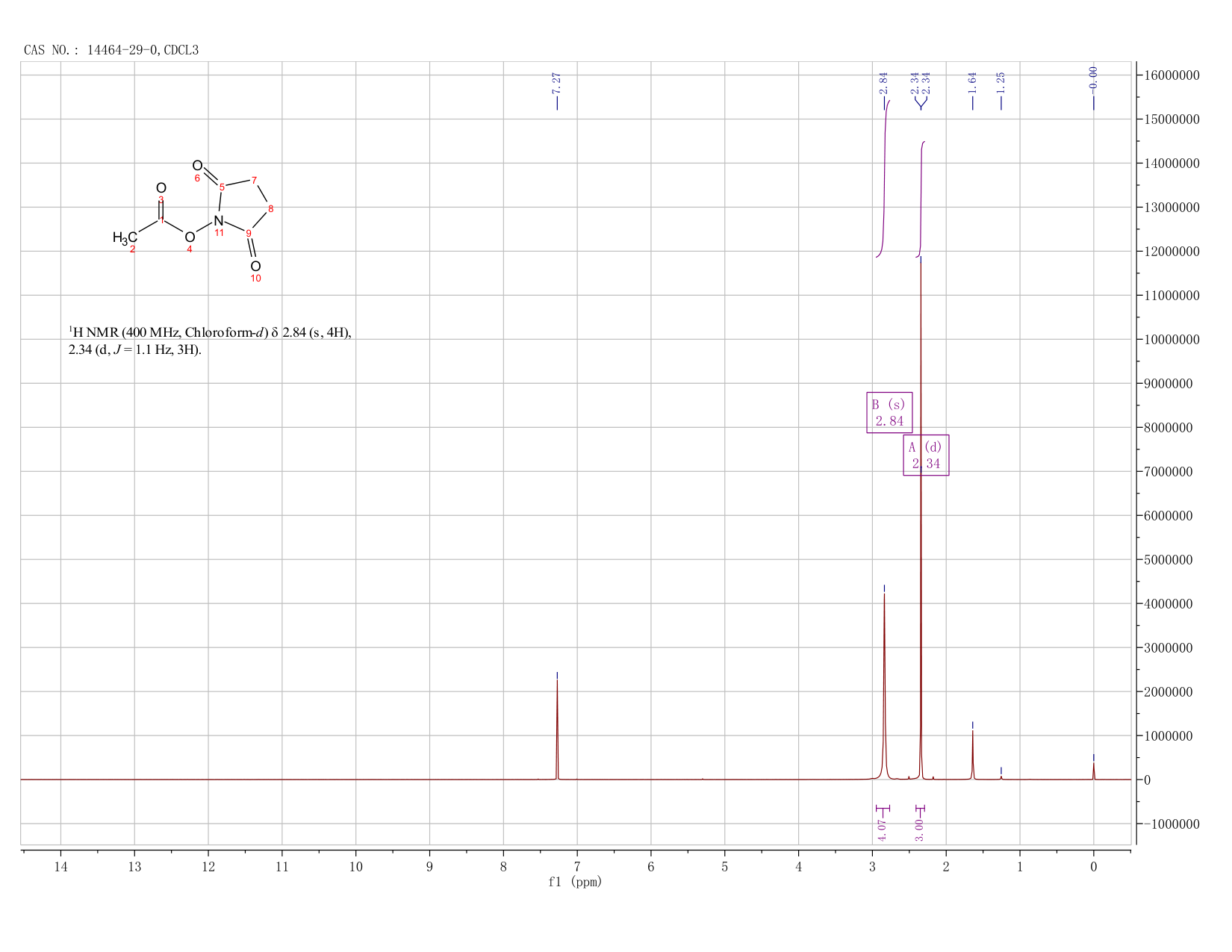Screen dimensions: 1232x952
Task: Click the carbonyl oxygen labeled 10
Action: coord(255,267)
